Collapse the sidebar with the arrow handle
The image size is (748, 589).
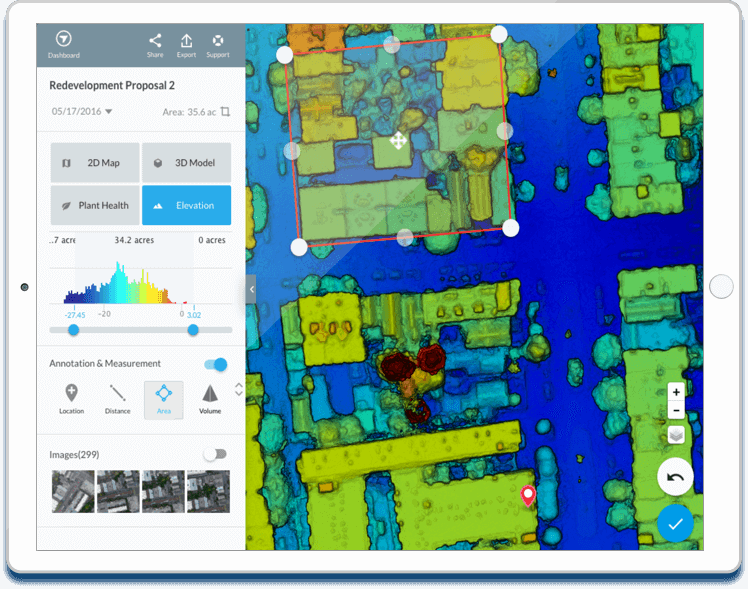(251, 289)
